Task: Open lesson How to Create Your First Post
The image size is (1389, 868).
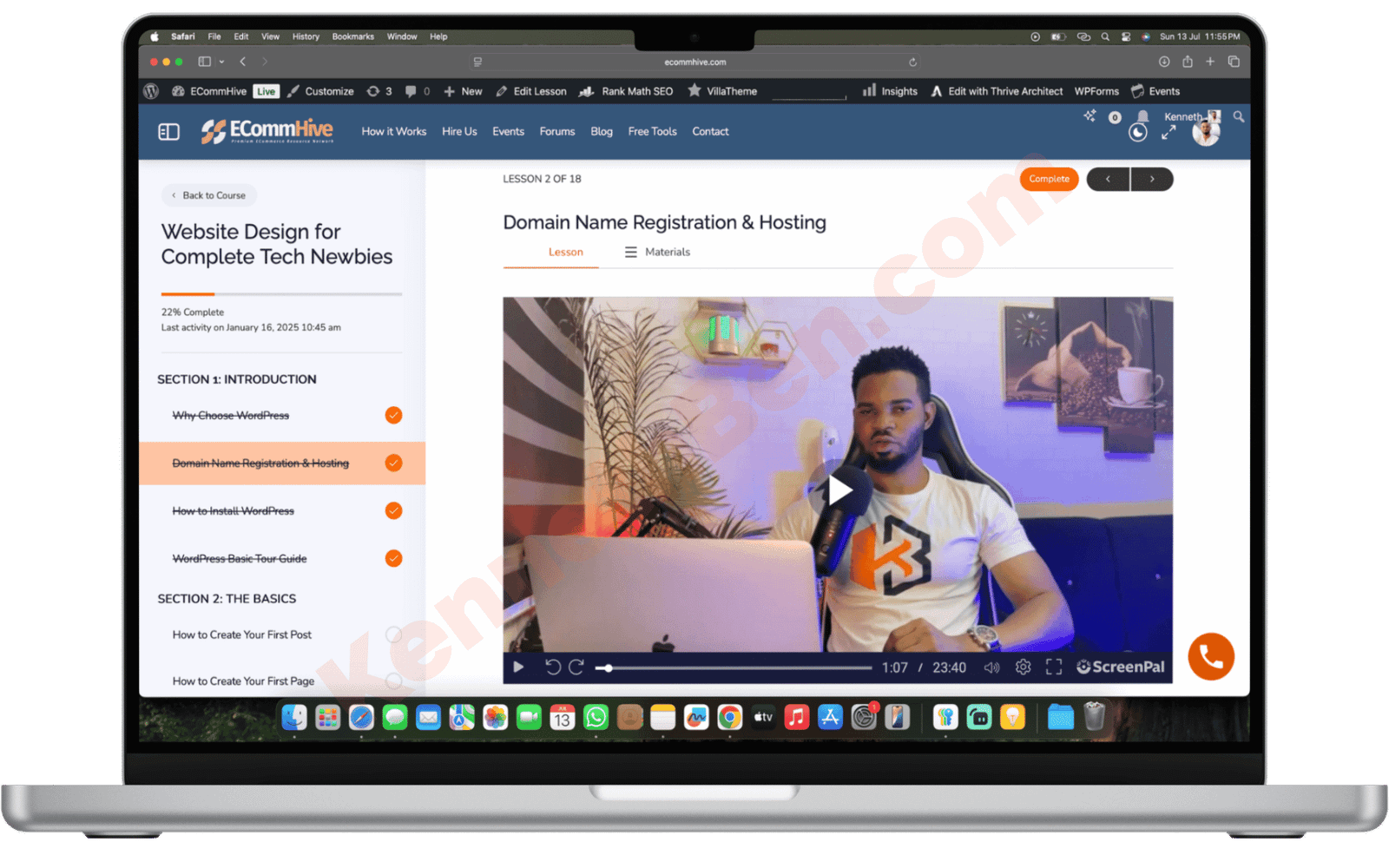Action: pyautogui.click(x=242, y=635)
